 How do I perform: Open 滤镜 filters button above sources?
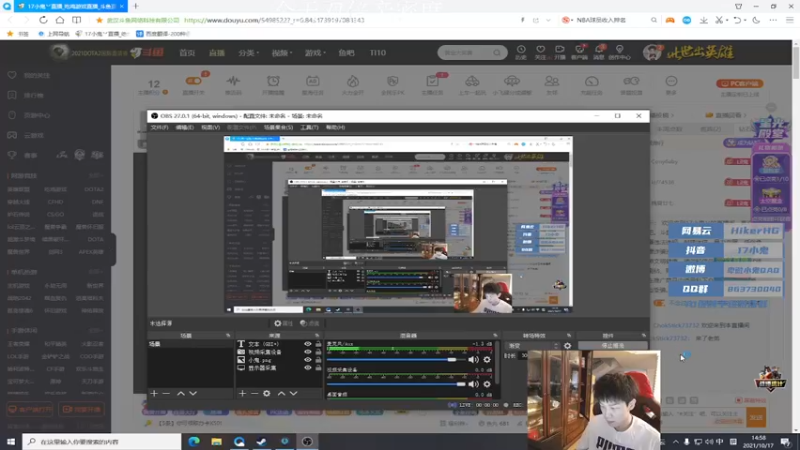(x=310, y=323)
